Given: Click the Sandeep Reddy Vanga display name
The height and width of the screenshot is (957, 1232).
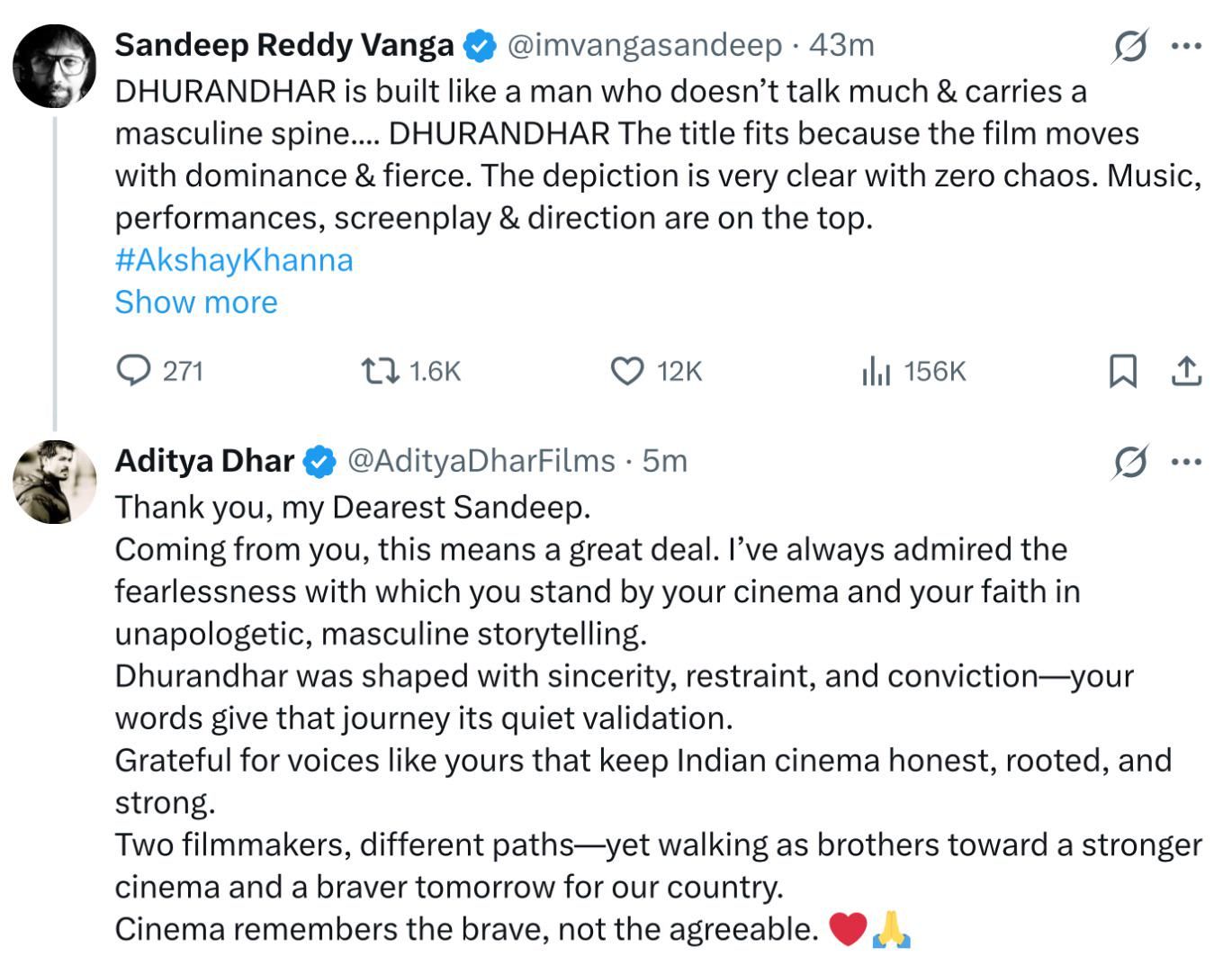Looking at the screenshot, I should coord(284,45).
